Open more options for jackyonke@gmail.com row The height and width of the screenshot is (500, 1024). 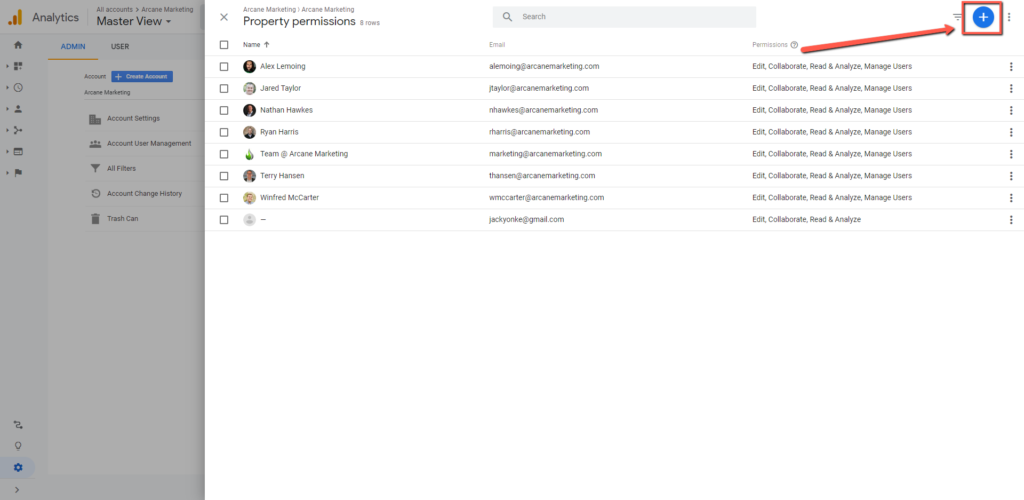(1011, 220)
